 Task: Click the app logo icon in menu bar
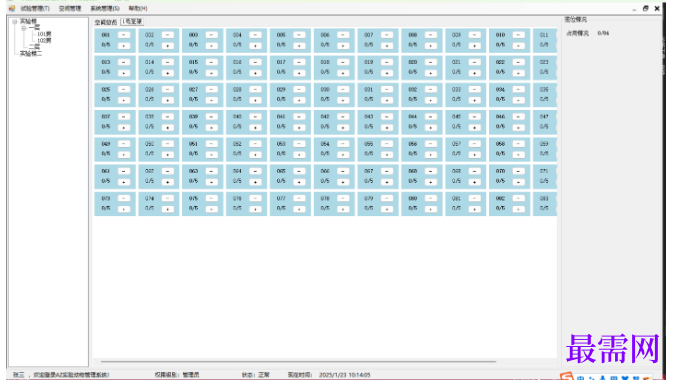point(12,8)
